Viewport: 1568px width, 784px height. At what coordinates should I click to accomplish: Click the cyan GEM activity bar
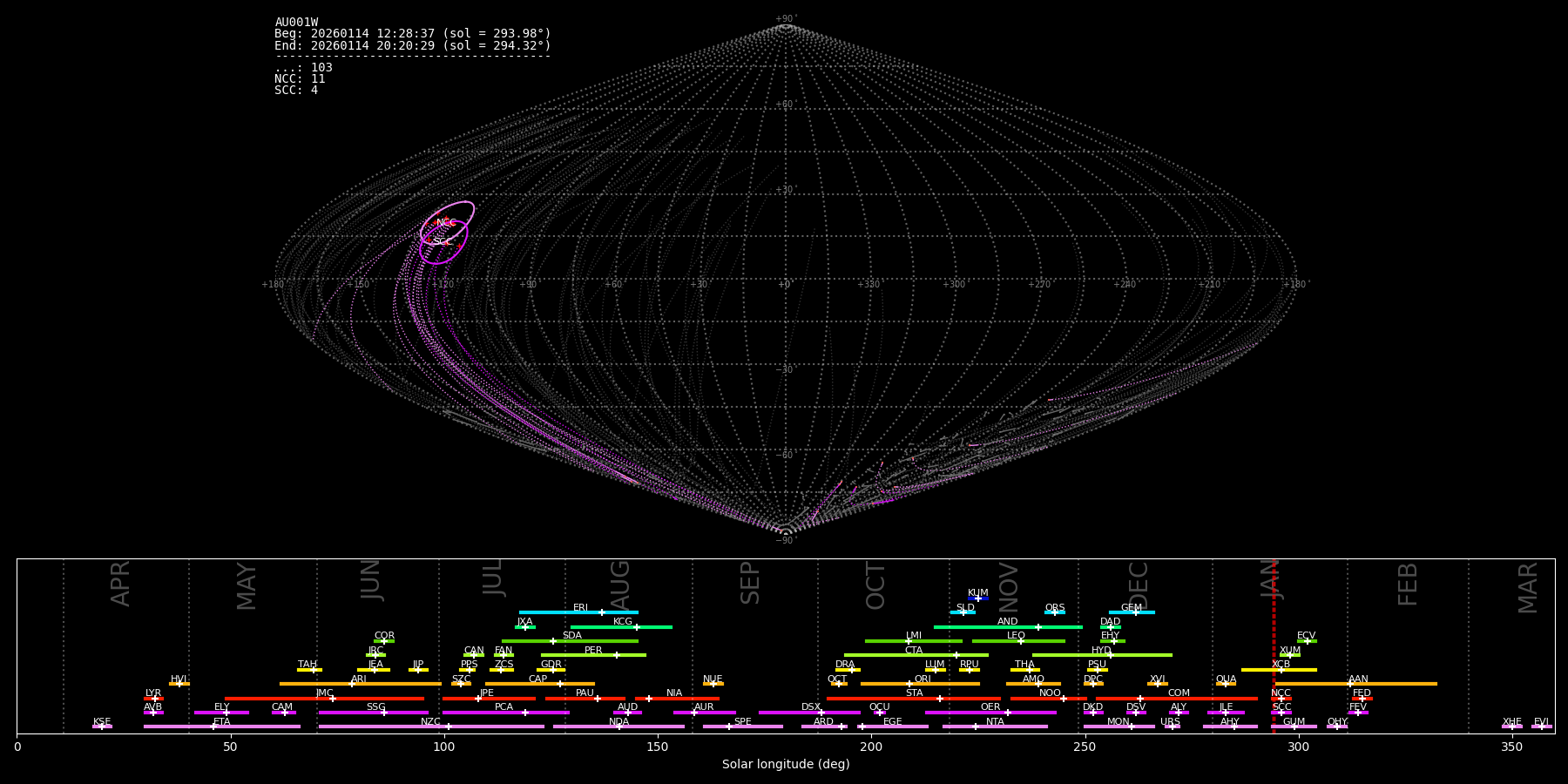coord(1132,612)
